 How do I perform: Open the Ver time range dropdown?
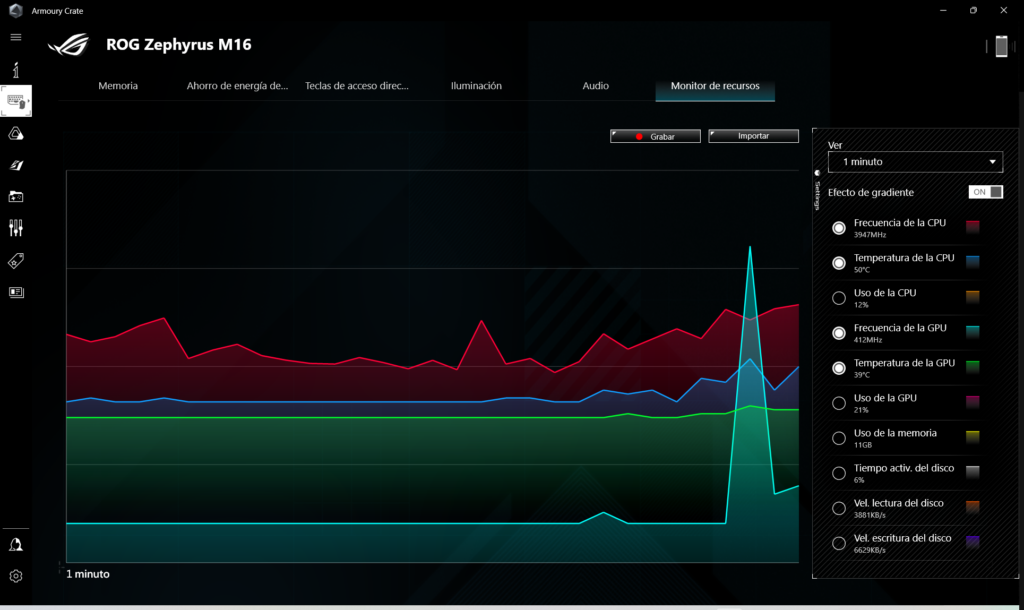tap(915, 162)
